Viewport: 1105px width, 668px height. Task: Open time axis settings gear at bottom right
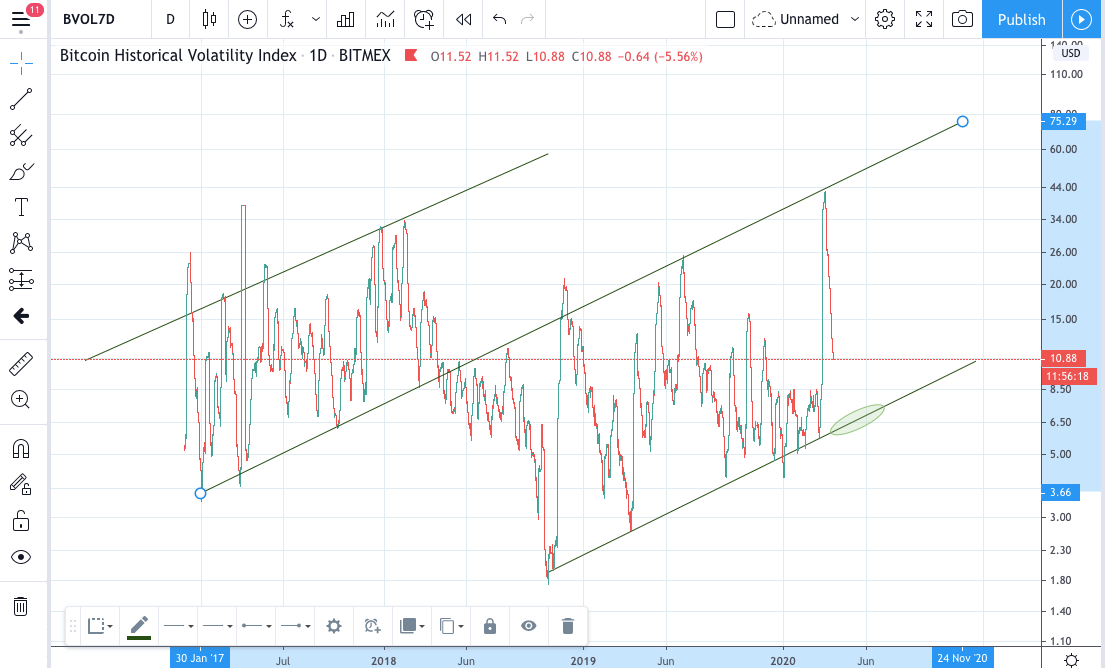click(x=1071, y=659)
